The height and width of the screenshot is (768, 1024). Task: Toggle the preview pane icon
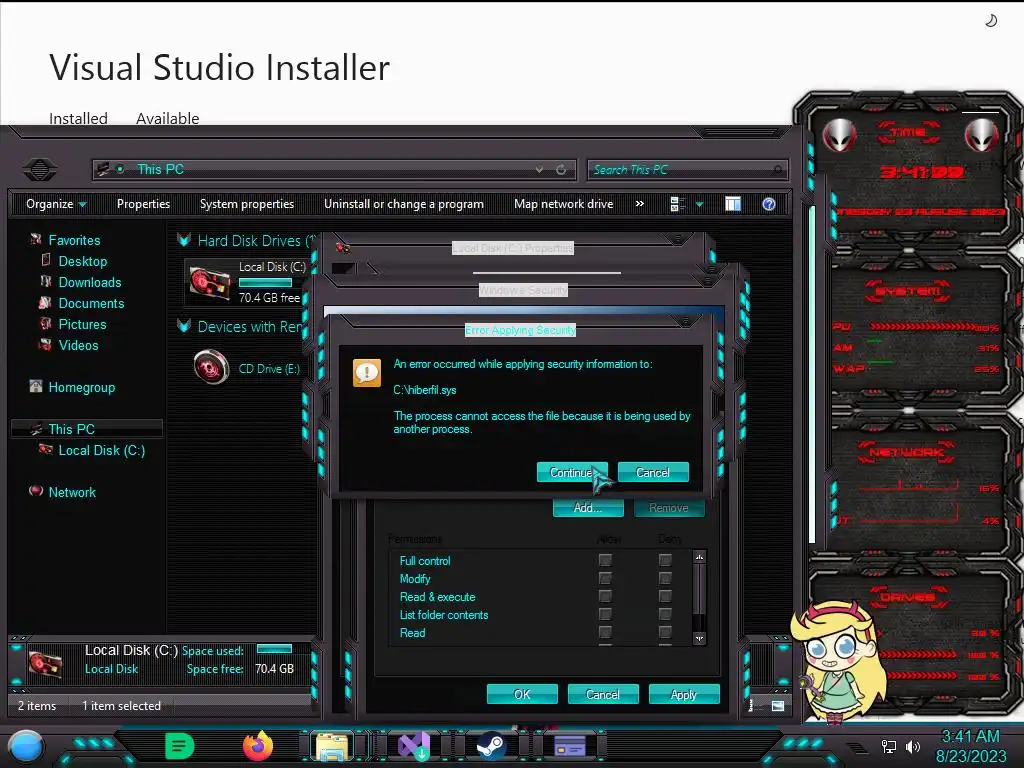(733, 204)
